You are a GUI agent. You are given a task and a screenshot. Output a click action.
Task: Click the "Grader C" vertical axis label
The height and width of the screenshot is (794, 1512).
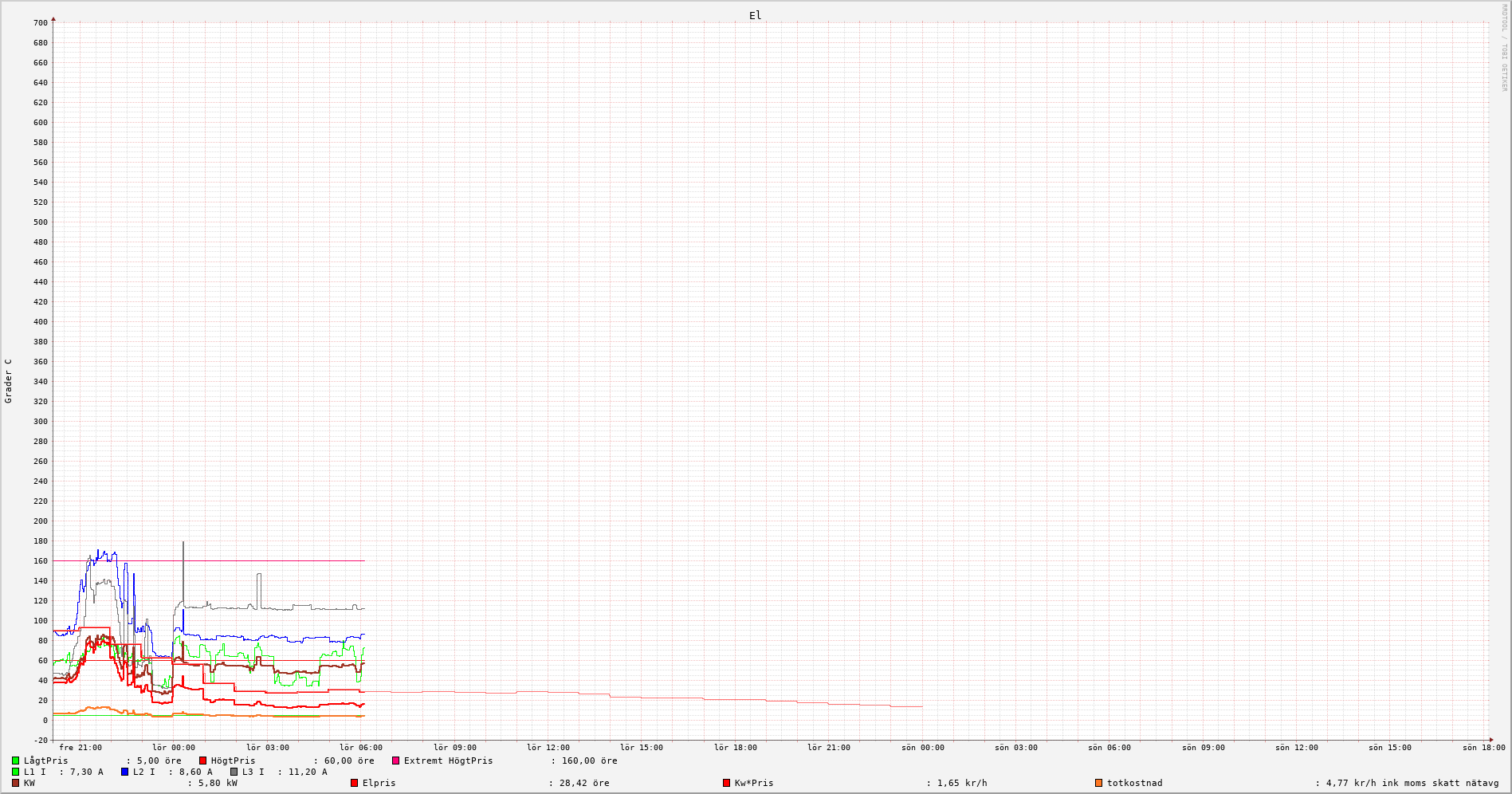click(x=9, y=381)
